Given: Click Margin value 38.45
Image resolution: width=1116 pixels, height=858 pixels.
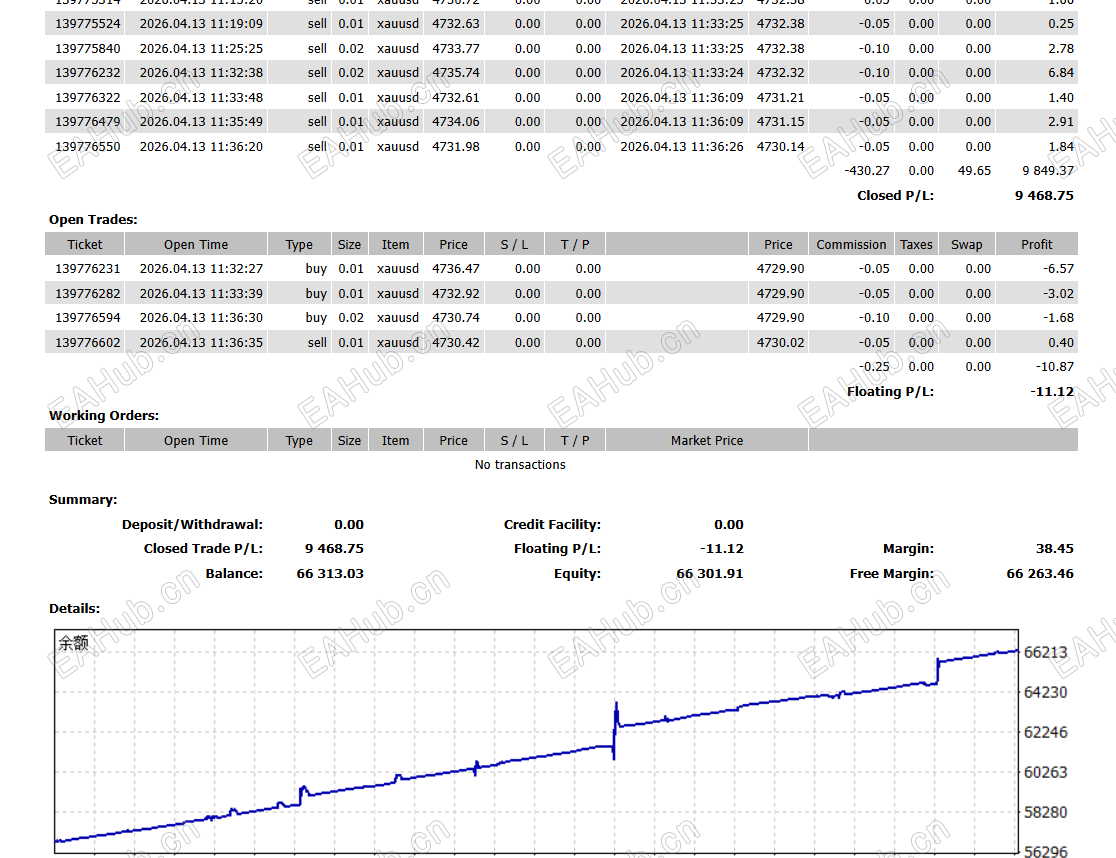Looking at the screenshot, I should coord(1054,549).
